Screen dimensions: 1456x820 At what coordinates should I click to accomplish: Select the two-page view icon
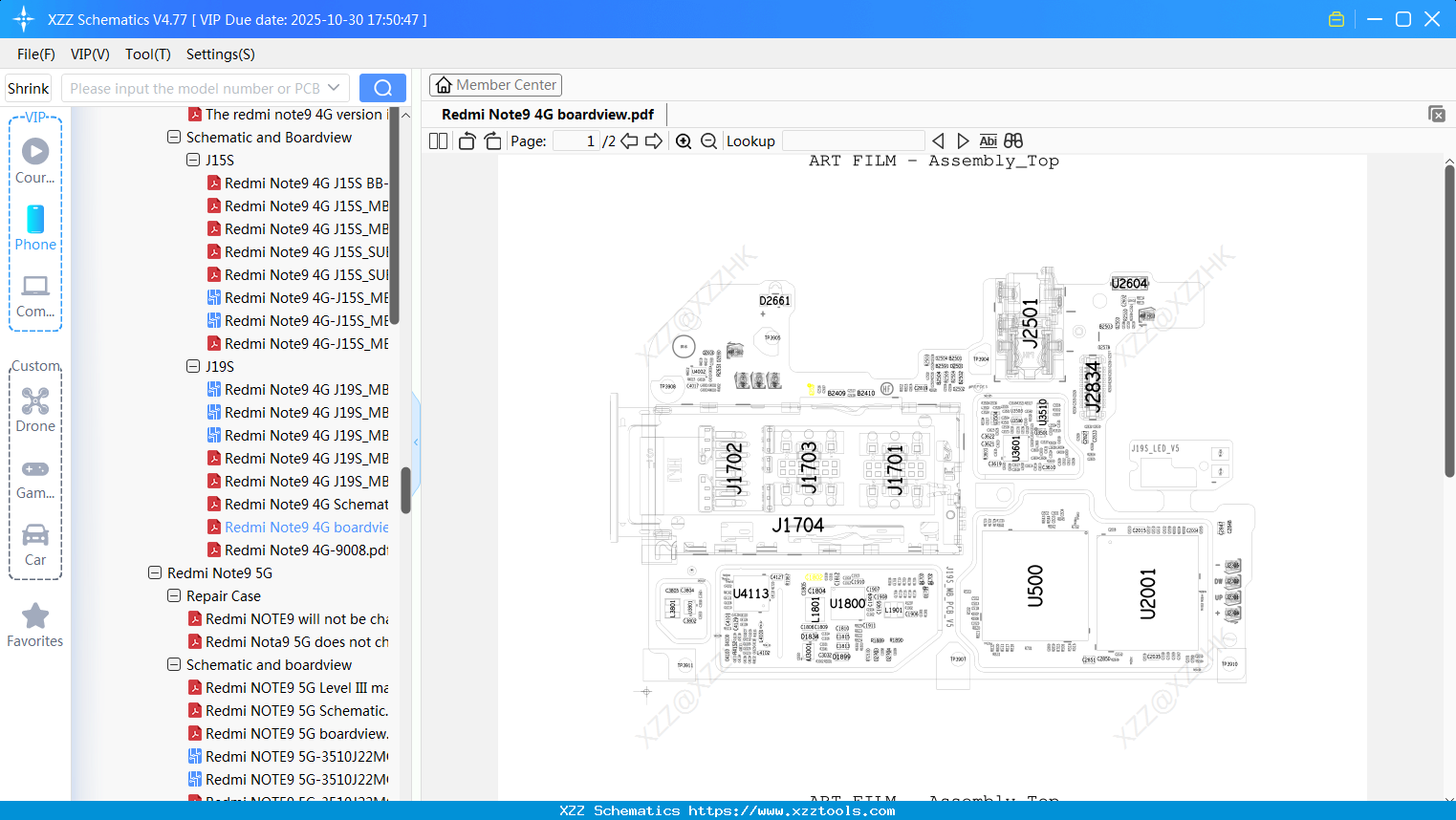(x=437, y=140)
